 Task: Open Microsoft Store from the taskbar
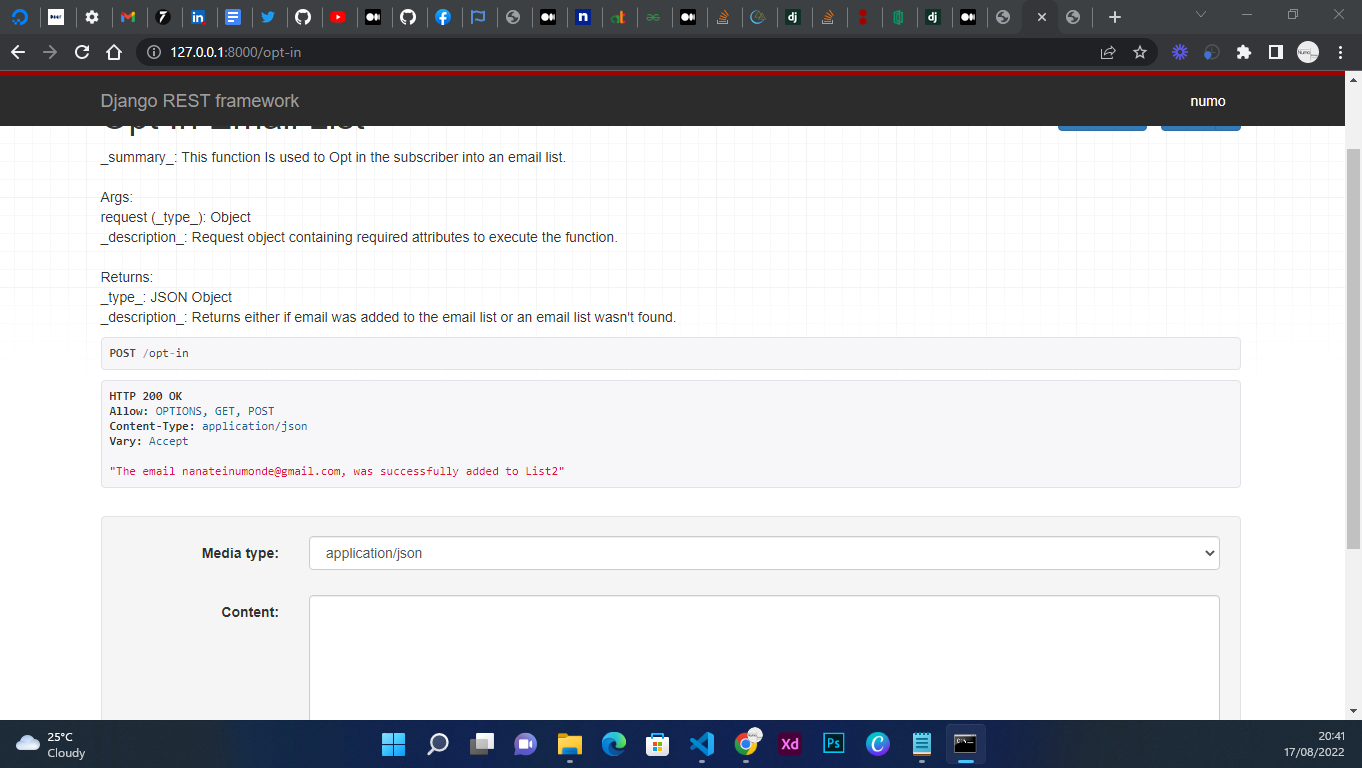click(x=657, y=744)
